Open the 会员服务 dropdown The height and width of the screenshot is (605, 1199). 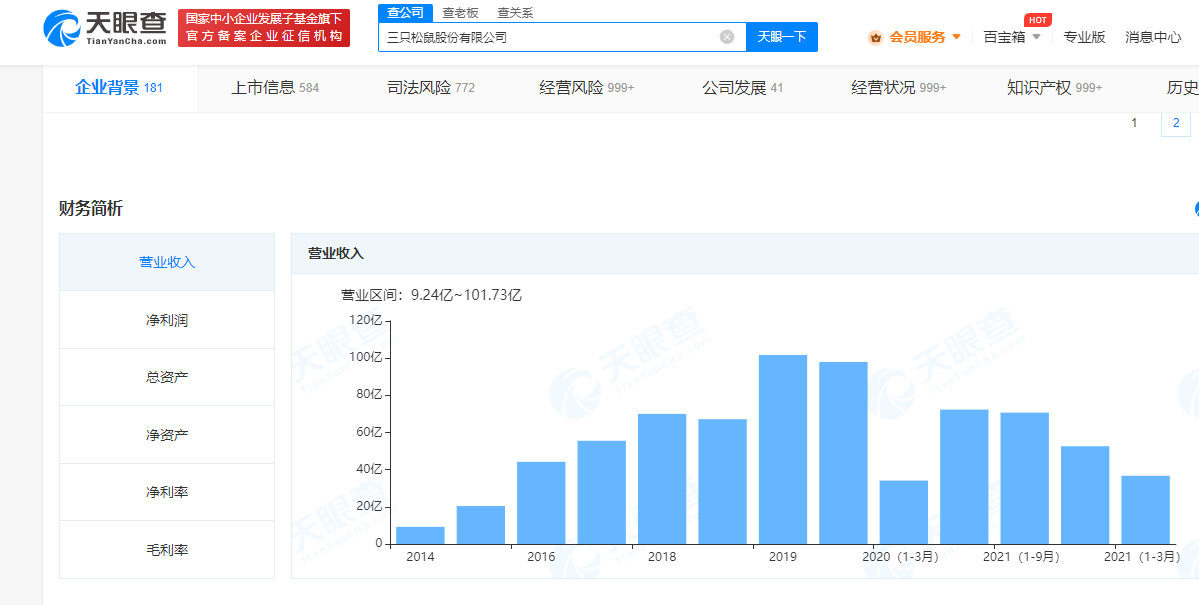(x=924, y=37)
